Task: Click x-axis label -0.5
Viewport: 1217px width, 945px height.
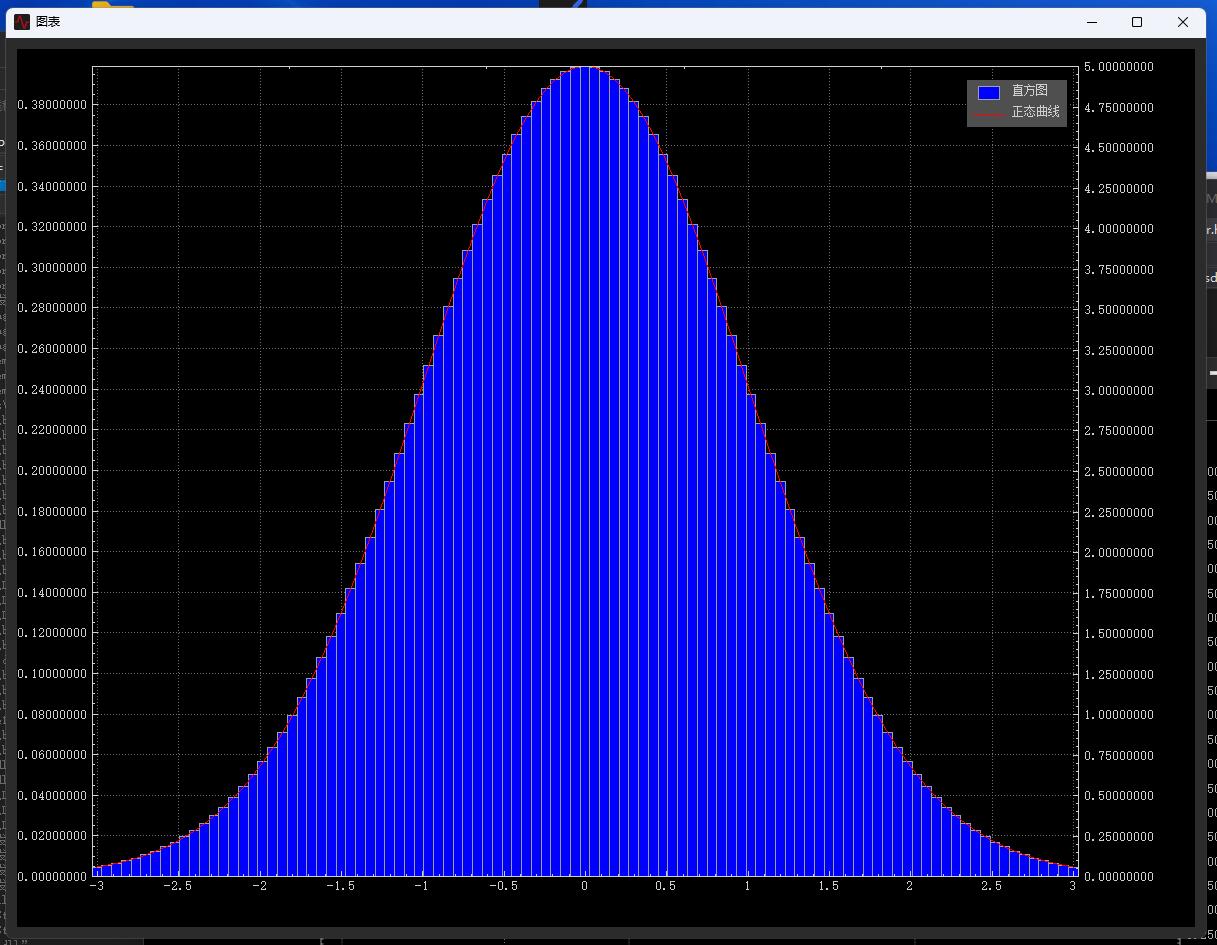Action: coord(503,886)
